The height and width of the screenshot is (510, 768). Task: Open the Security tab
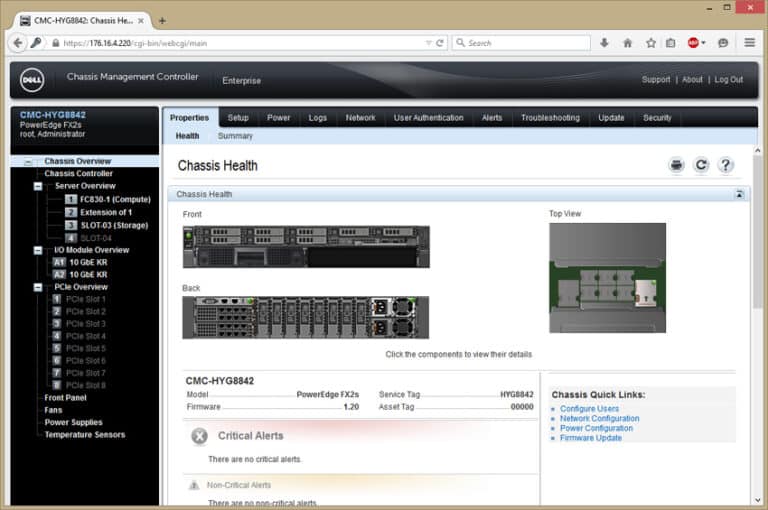pyautogui.click(x=657, y=118)
